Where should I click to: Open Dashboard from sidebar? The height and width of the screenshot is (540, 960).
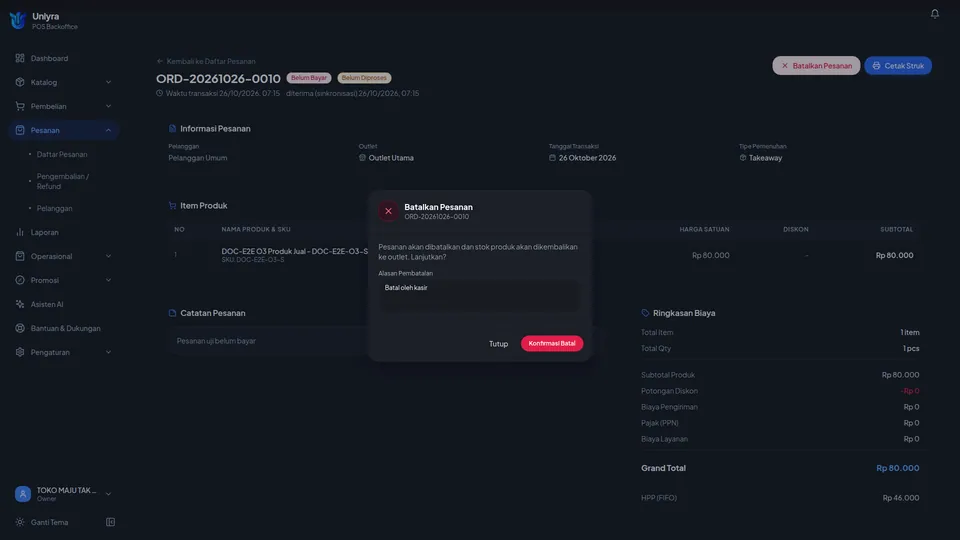point(64,58)
